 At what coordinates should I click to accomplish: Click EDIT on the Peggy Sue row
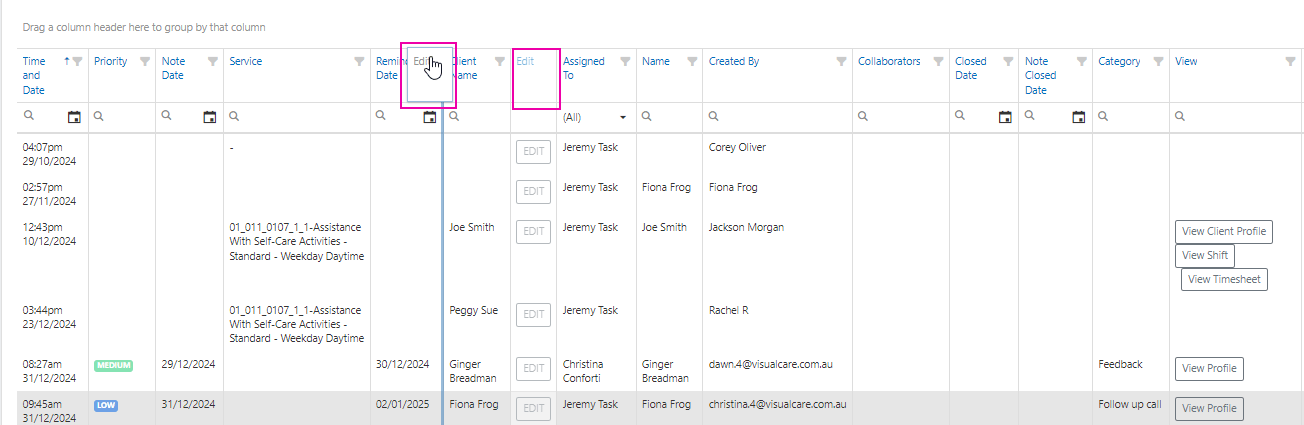pos(534,315)
